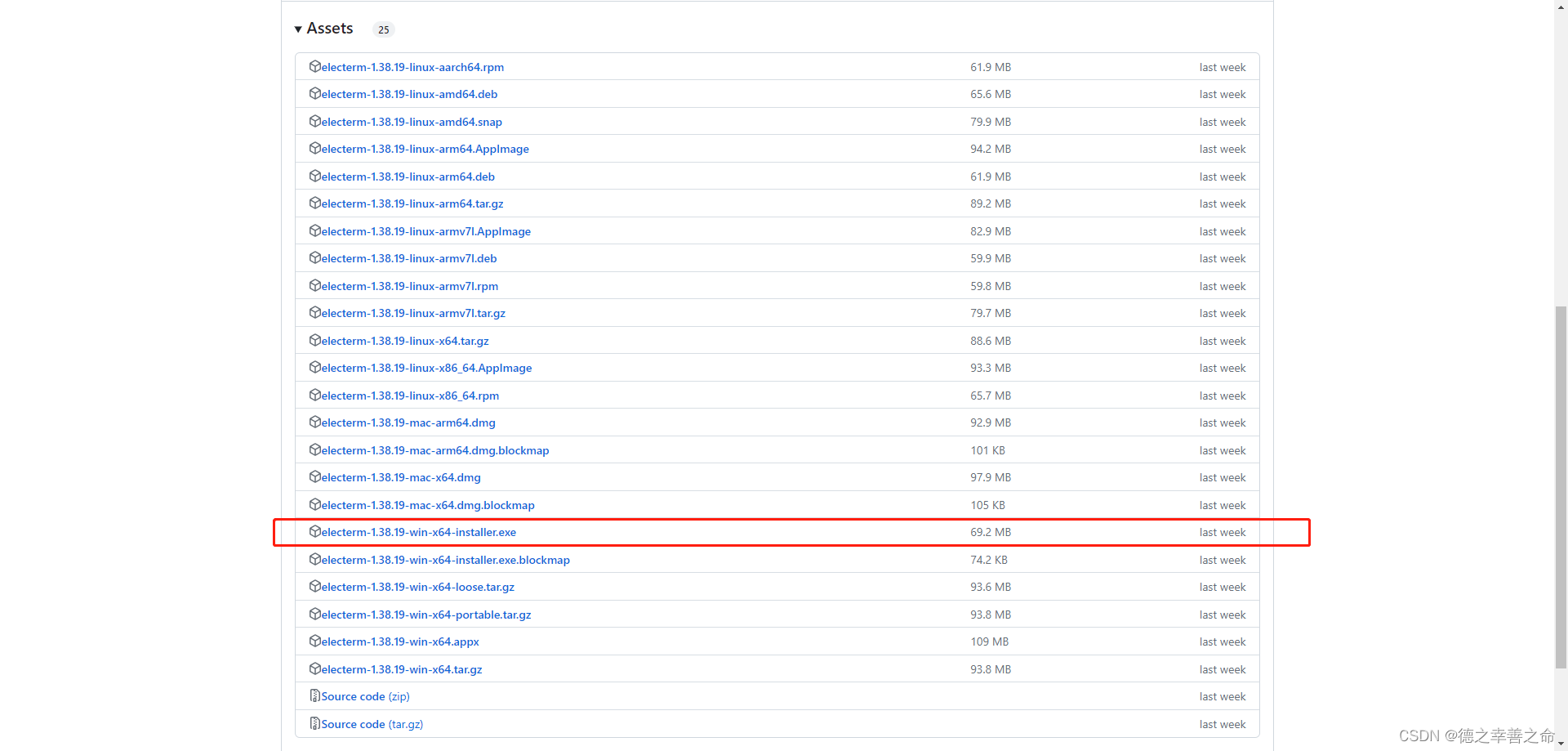Click the 109 MB size of win-x64.appx
This screenshot has width=1568, height=751.
pos(990,641)
